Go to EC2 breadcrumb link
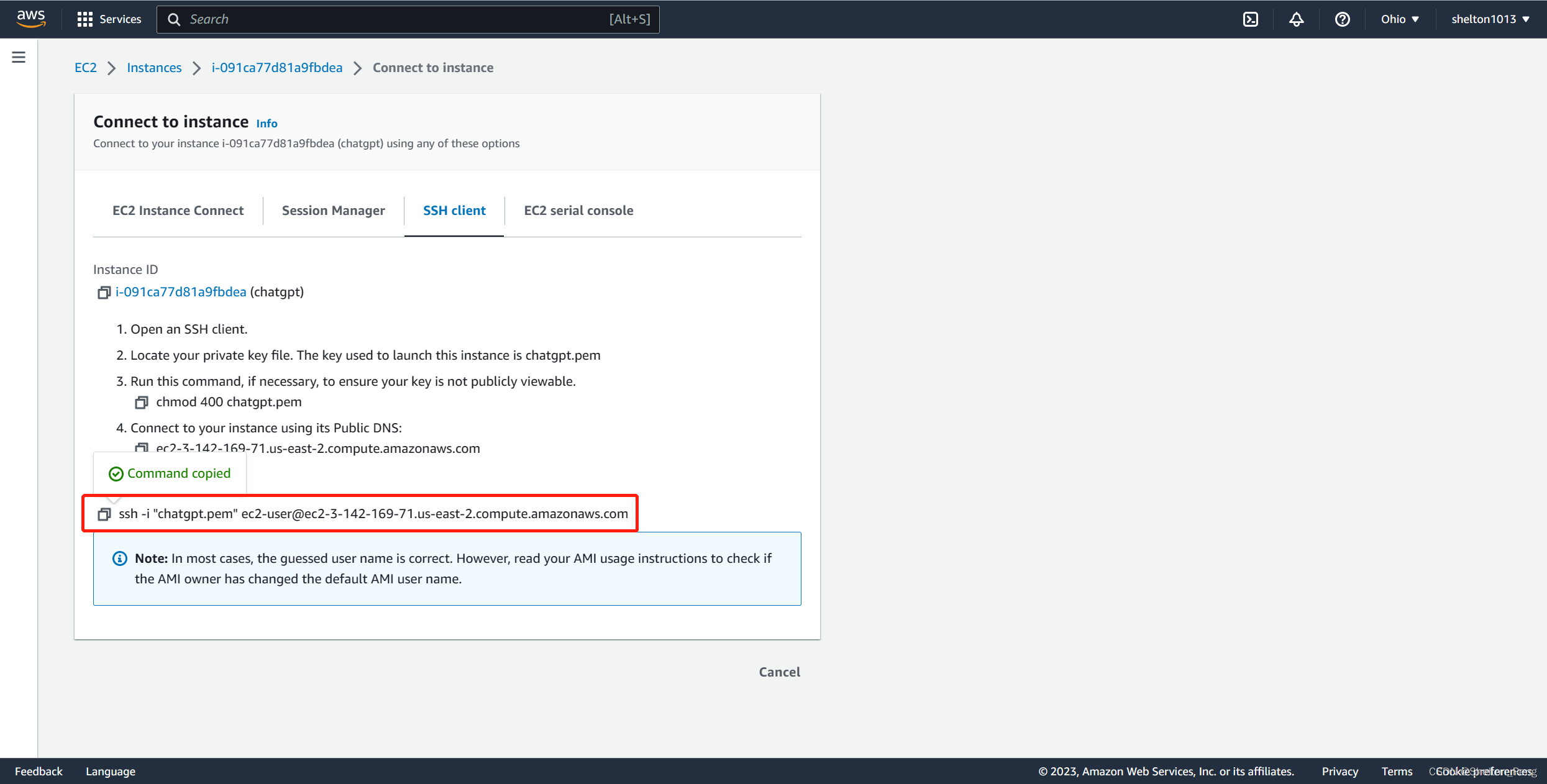Image resolution: width=1547 pixels, height=784 pixels. pyautogui.click(x=86, y=68)
